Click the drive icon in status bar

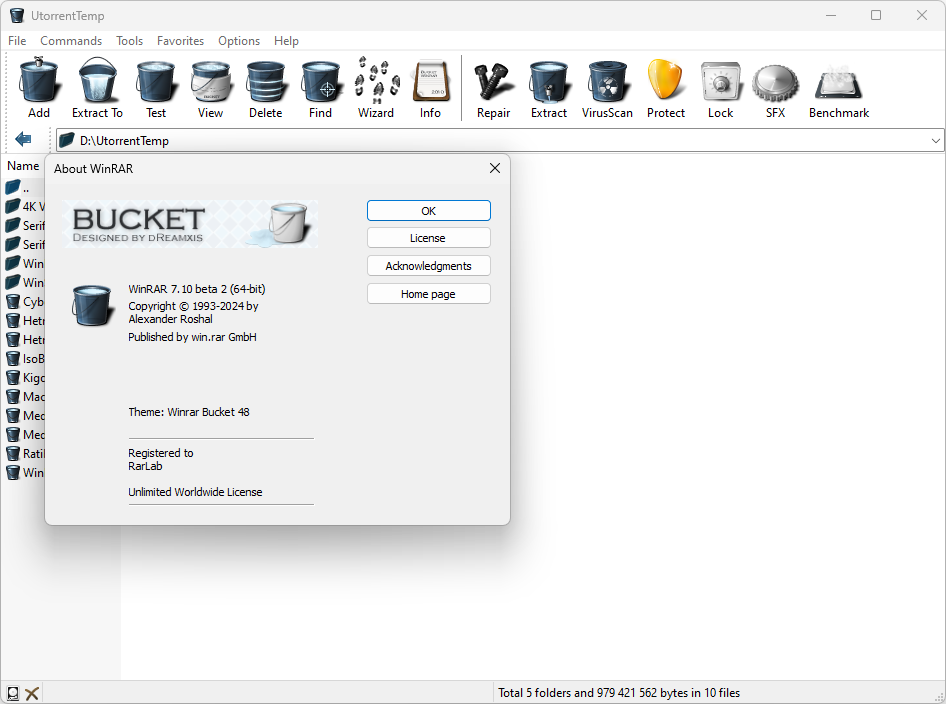click(12, 693)
